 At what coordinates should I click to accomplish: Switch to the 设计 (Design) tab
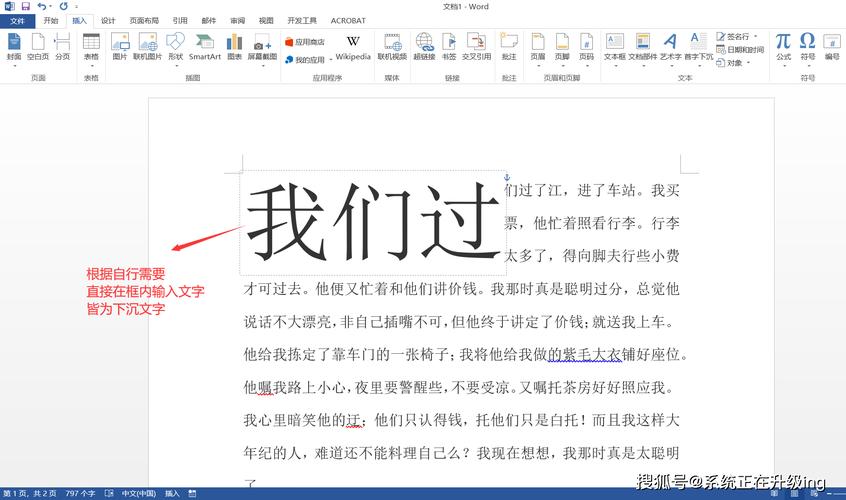(x=108, y=20)
